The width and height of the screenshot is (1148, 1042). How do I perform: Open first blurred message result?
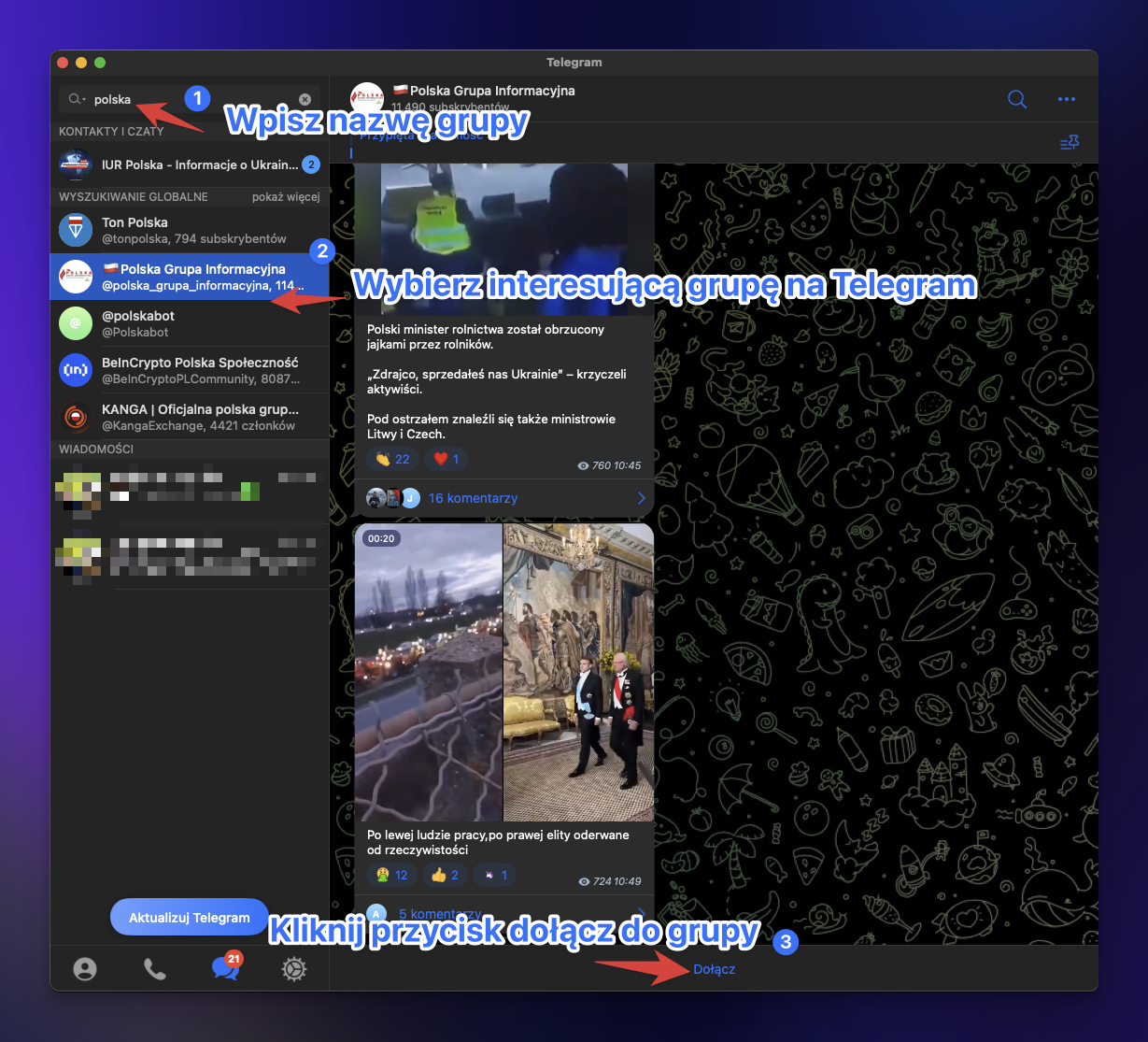(190, 492)
